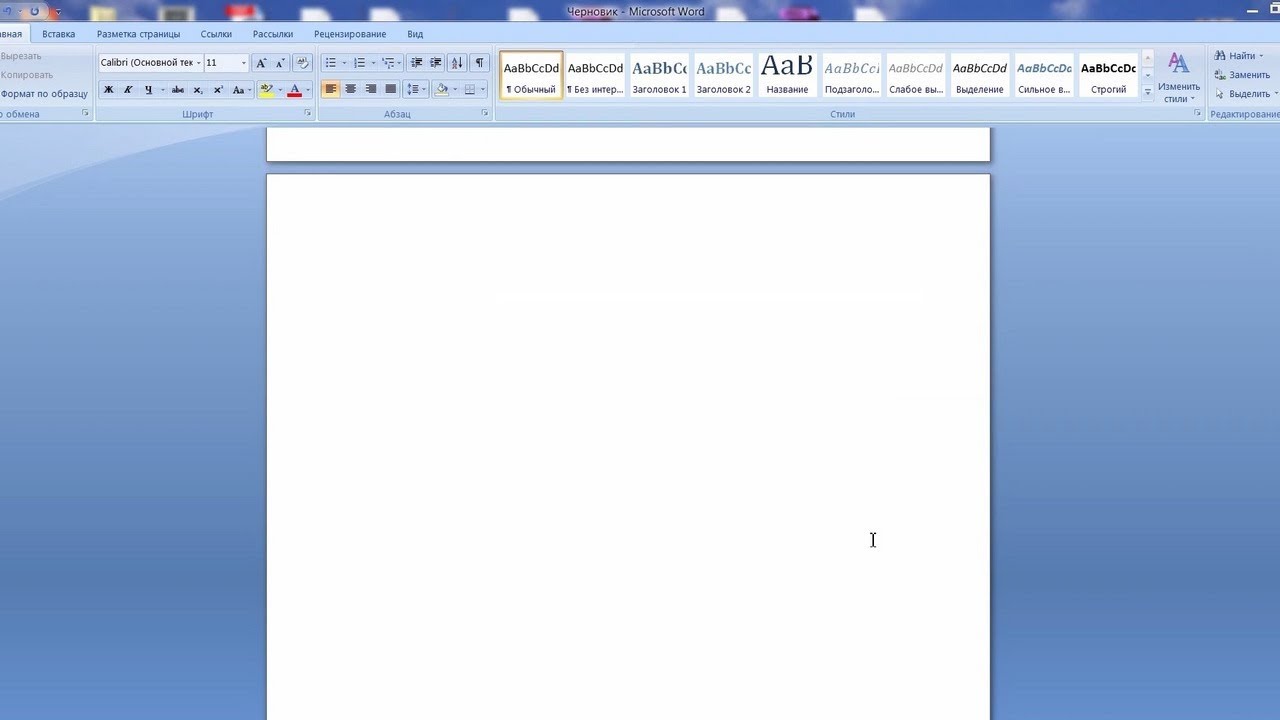Toggle subscript x₂ formatting
1280x720 pixels.
(198, 90)
